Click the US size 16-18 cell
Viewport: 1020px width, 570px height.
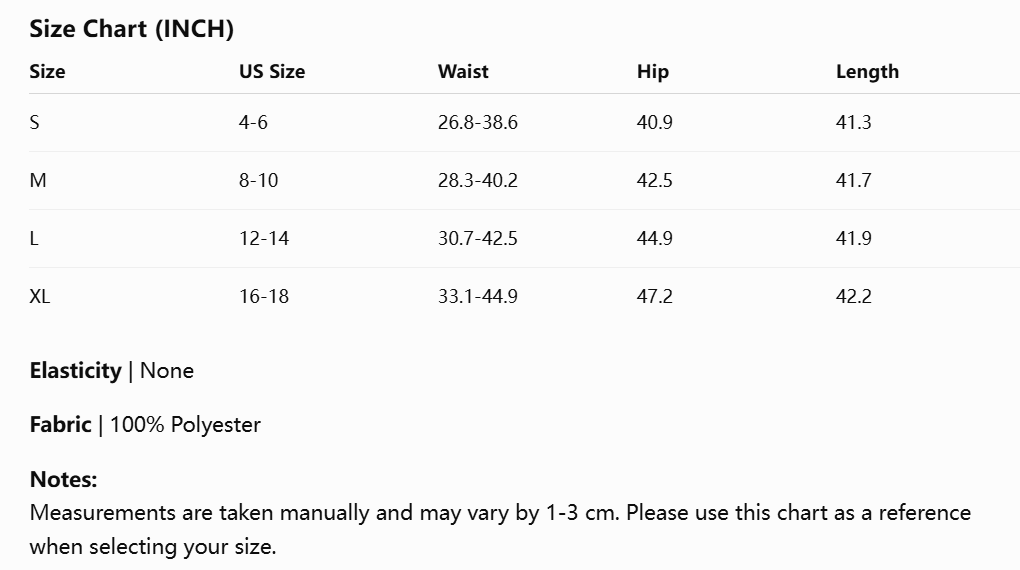[x=263, y=296]
